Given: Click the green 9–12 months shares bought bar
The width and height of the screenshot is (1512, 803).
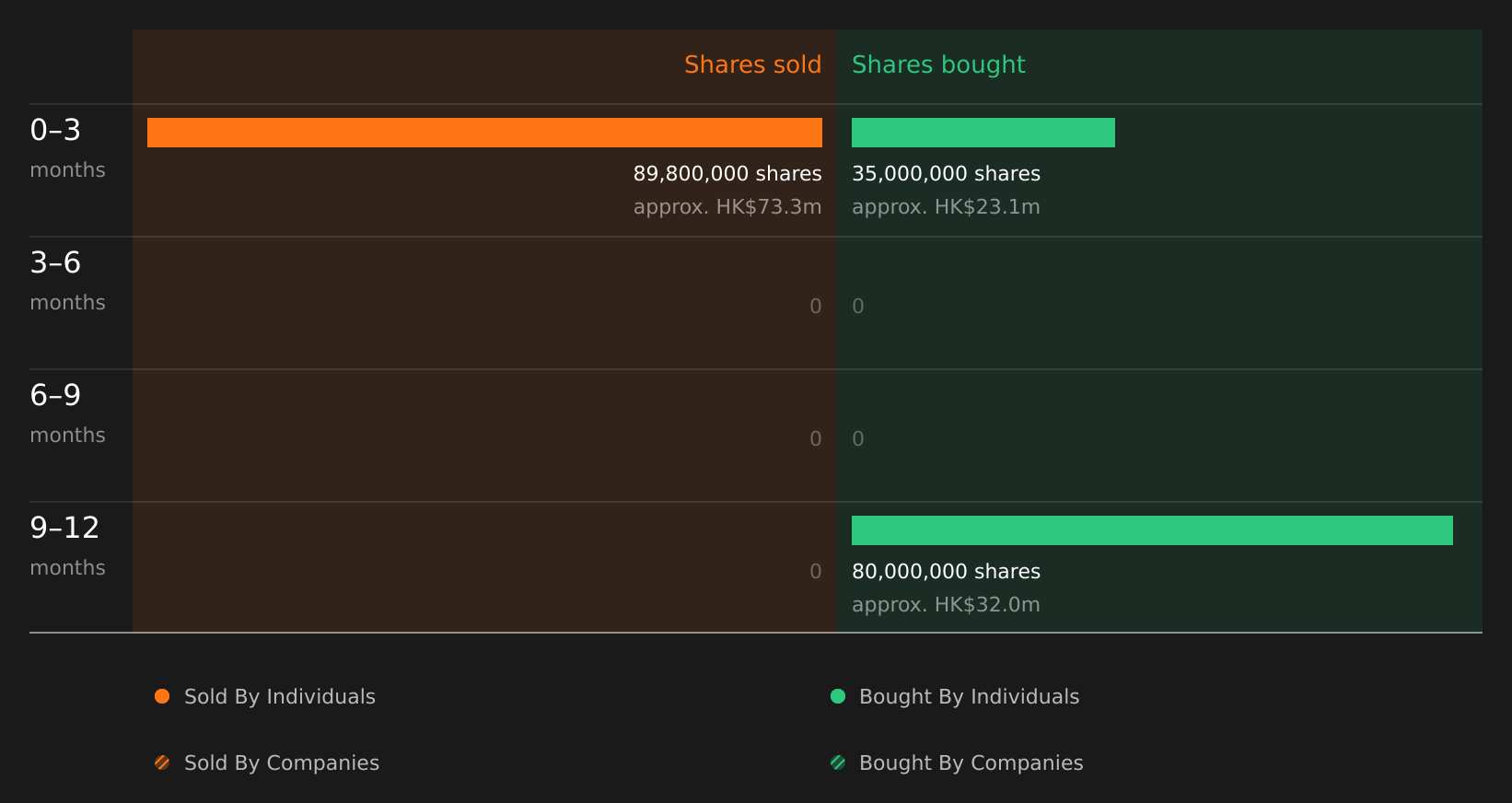Looking at the screenshot, I should [1152, 530].
